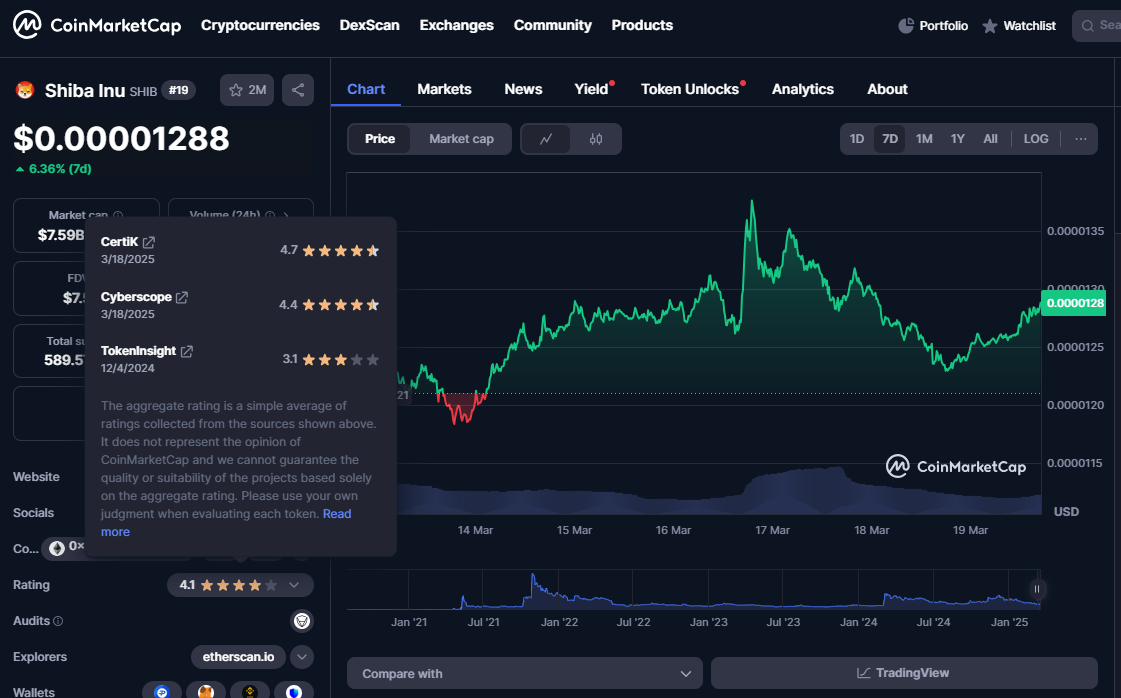The image size is (1121, 698).
Task: Open the DexScan menu
Action: (x=370, y=25)
